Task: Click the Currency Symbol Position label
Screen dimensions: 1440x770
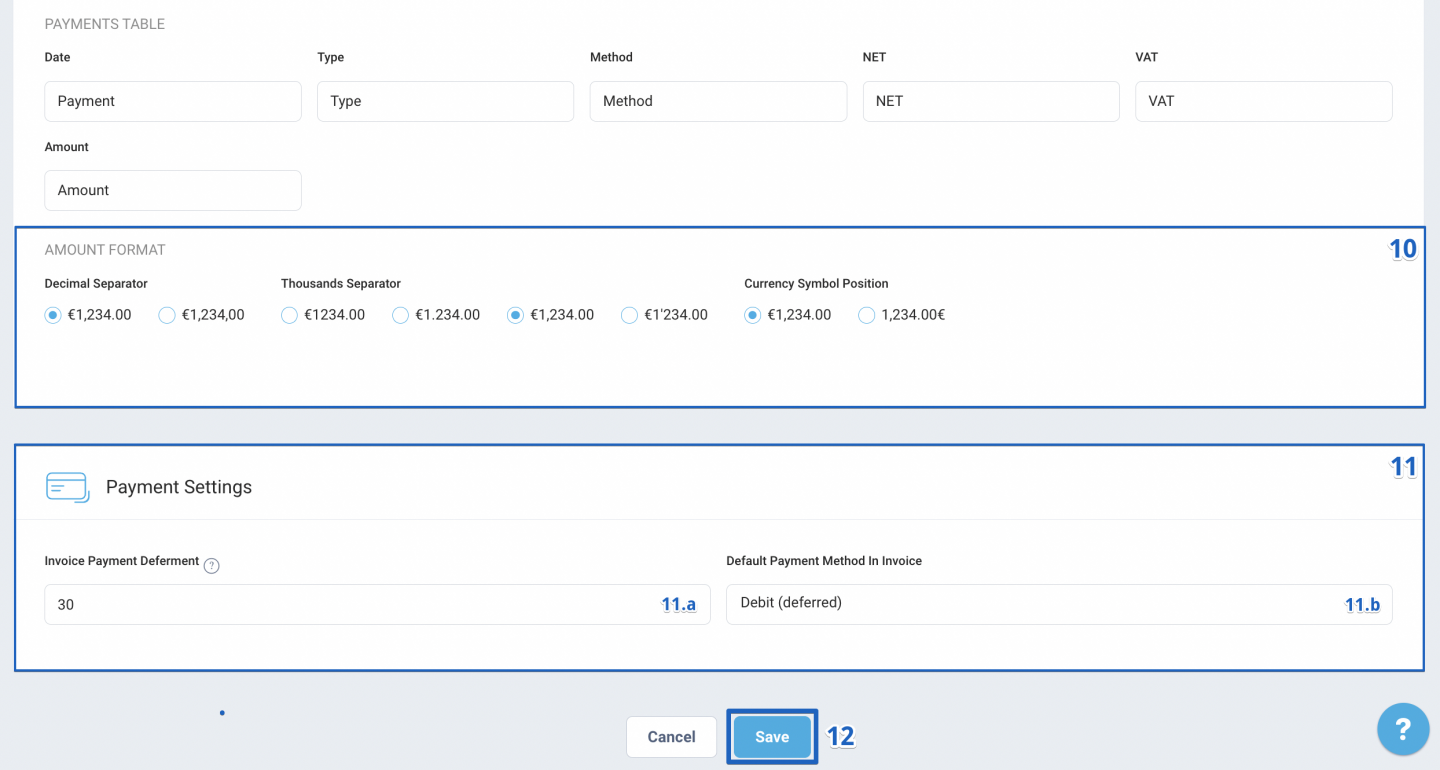Action: (x=816, y=284)
